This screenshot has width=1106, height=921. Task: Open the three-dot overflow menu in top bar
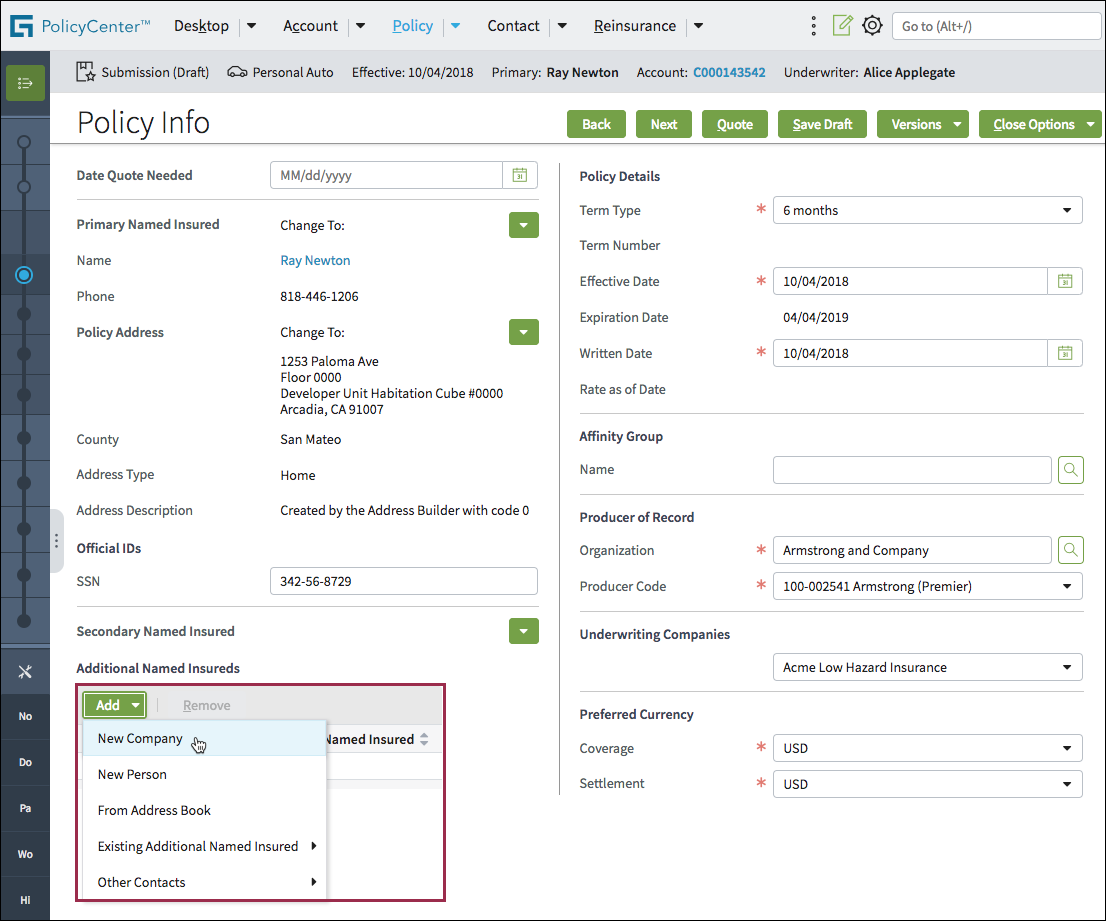pyautogui.click(x=813, y=26)
